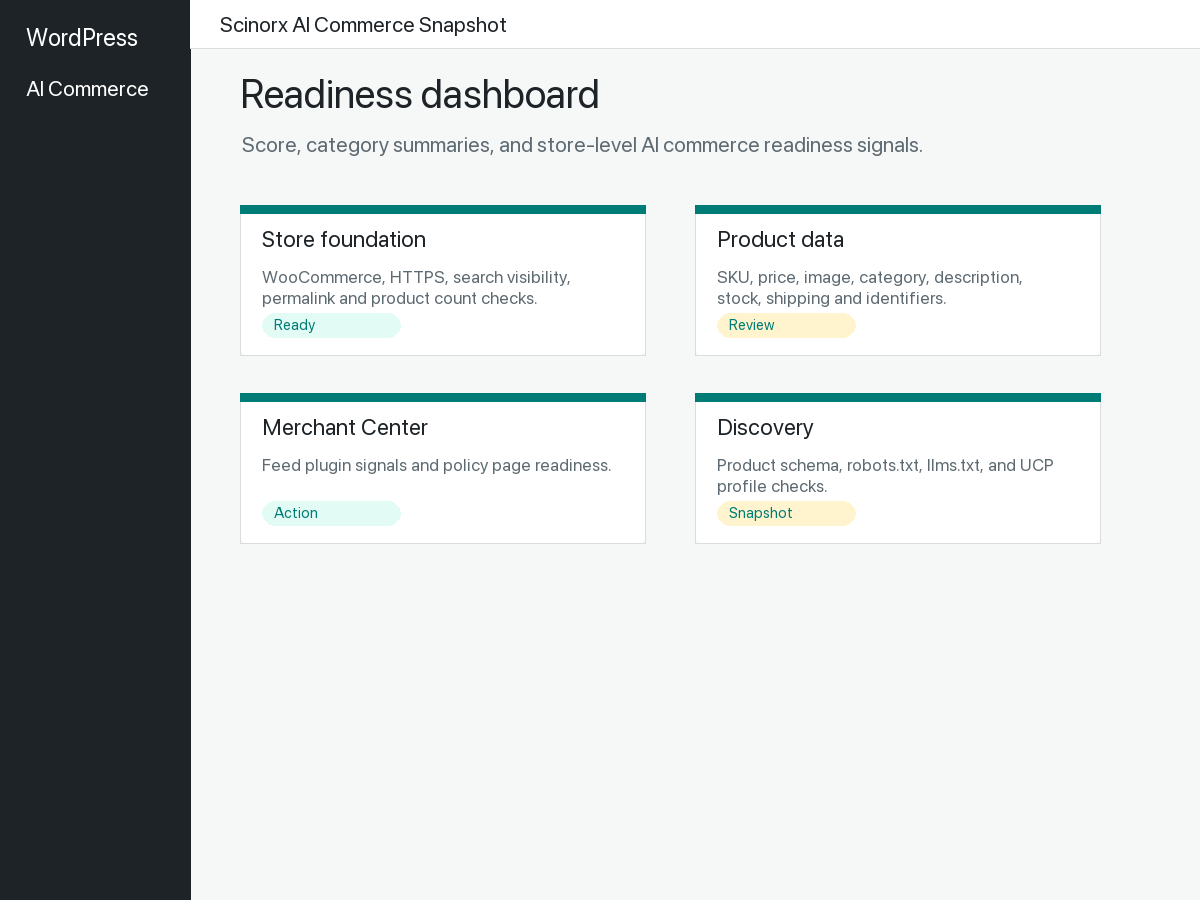This screenshot has width=1200, height=900.
Task: Click the Review status badge
Action: tap(786, 325)
